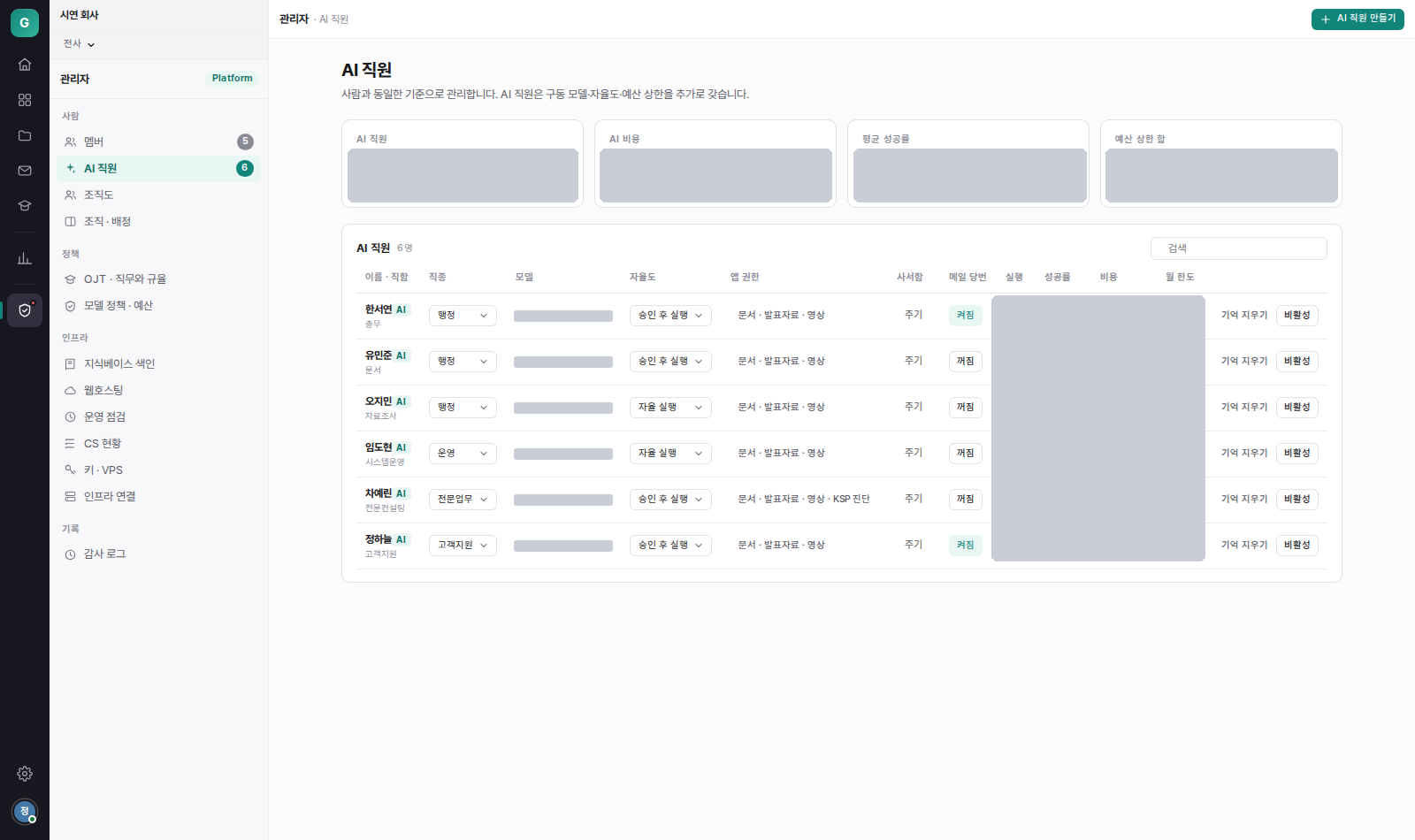The width and height of the screenshot is (1415, 840).
Task: Open 지식베이스 색인 menu item
Action: click(158, 363)
